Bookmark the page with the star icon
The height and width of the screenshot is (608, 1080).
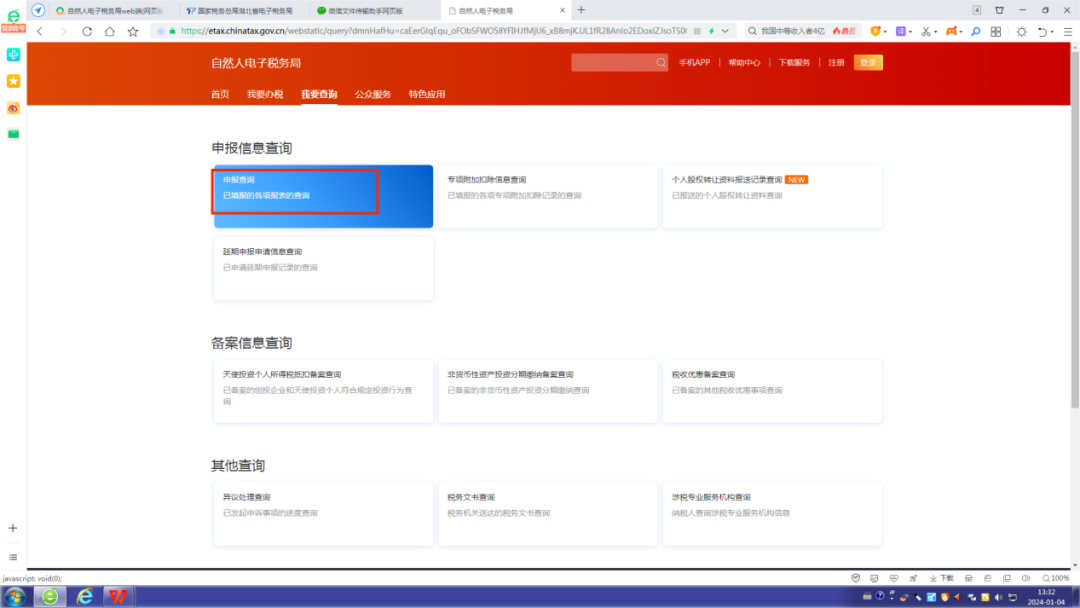point(133,31)
